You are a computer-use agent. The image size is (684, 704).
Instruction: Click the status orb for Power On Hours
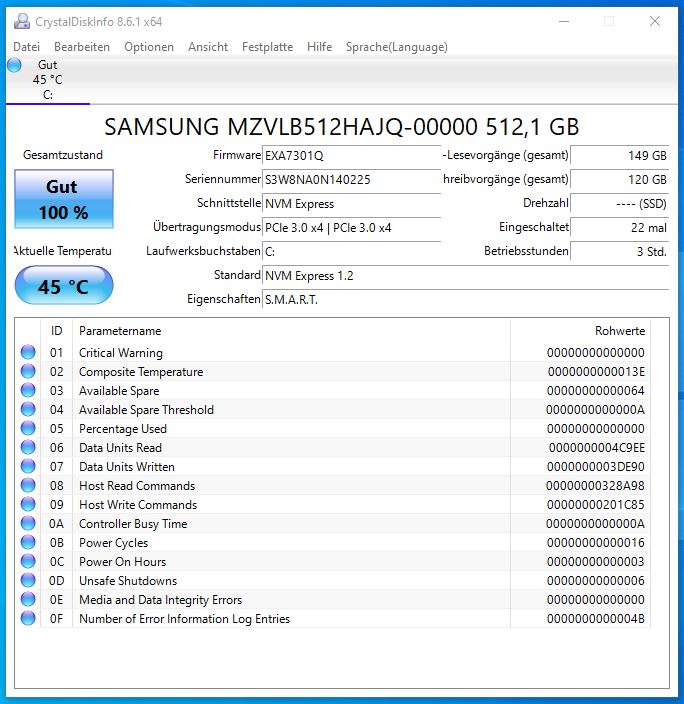pyautogui.click(x=28, y=561)
